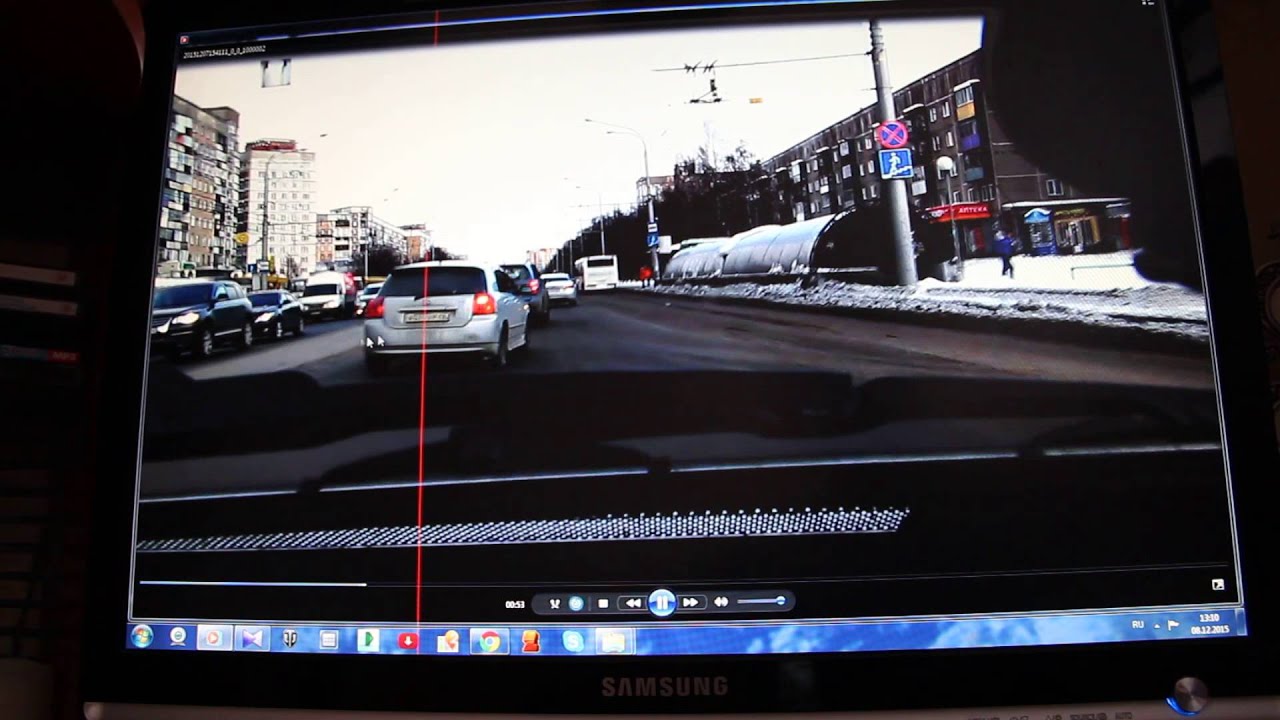Mute the player's sound via speaker icon

(x=720, y=602)
